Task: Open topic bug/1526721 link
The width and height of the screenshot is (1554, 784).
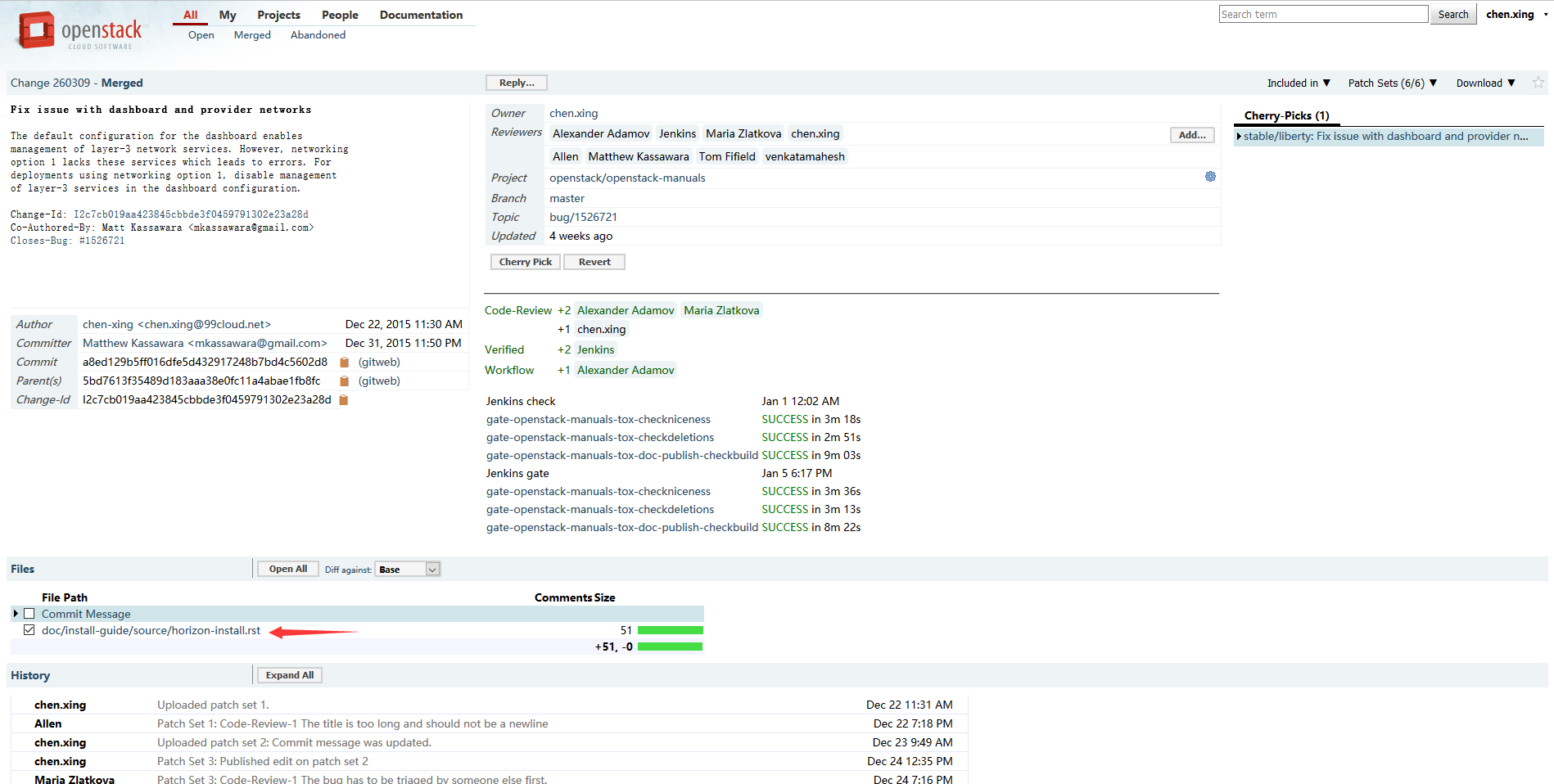Action: pos(583,217)
